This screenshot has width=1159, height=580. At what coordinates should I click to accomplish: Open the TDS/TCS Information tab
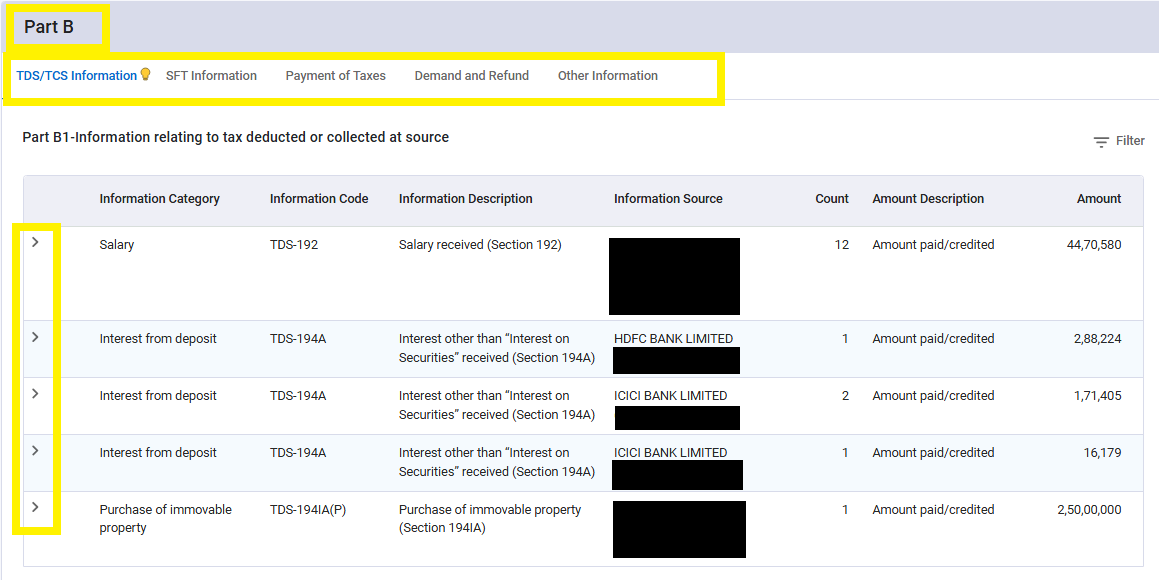(76, 75)
